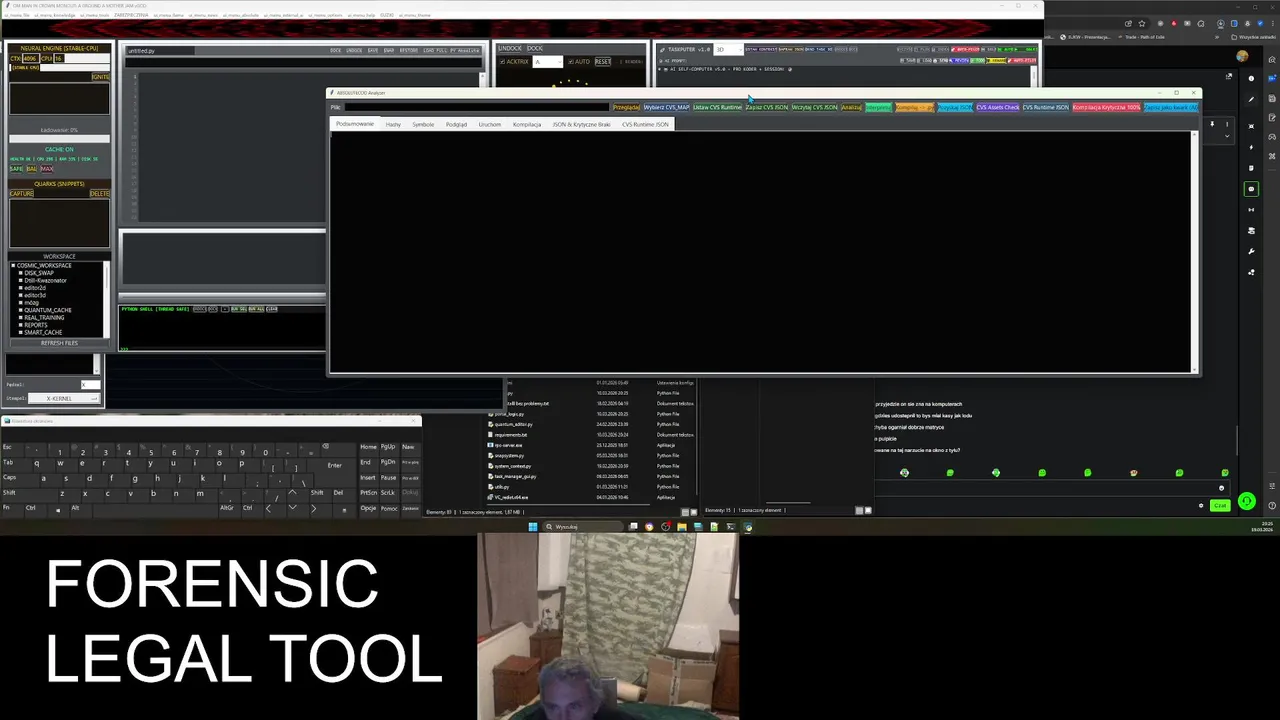Click the CPU value field showing 16

coord(59,59)
